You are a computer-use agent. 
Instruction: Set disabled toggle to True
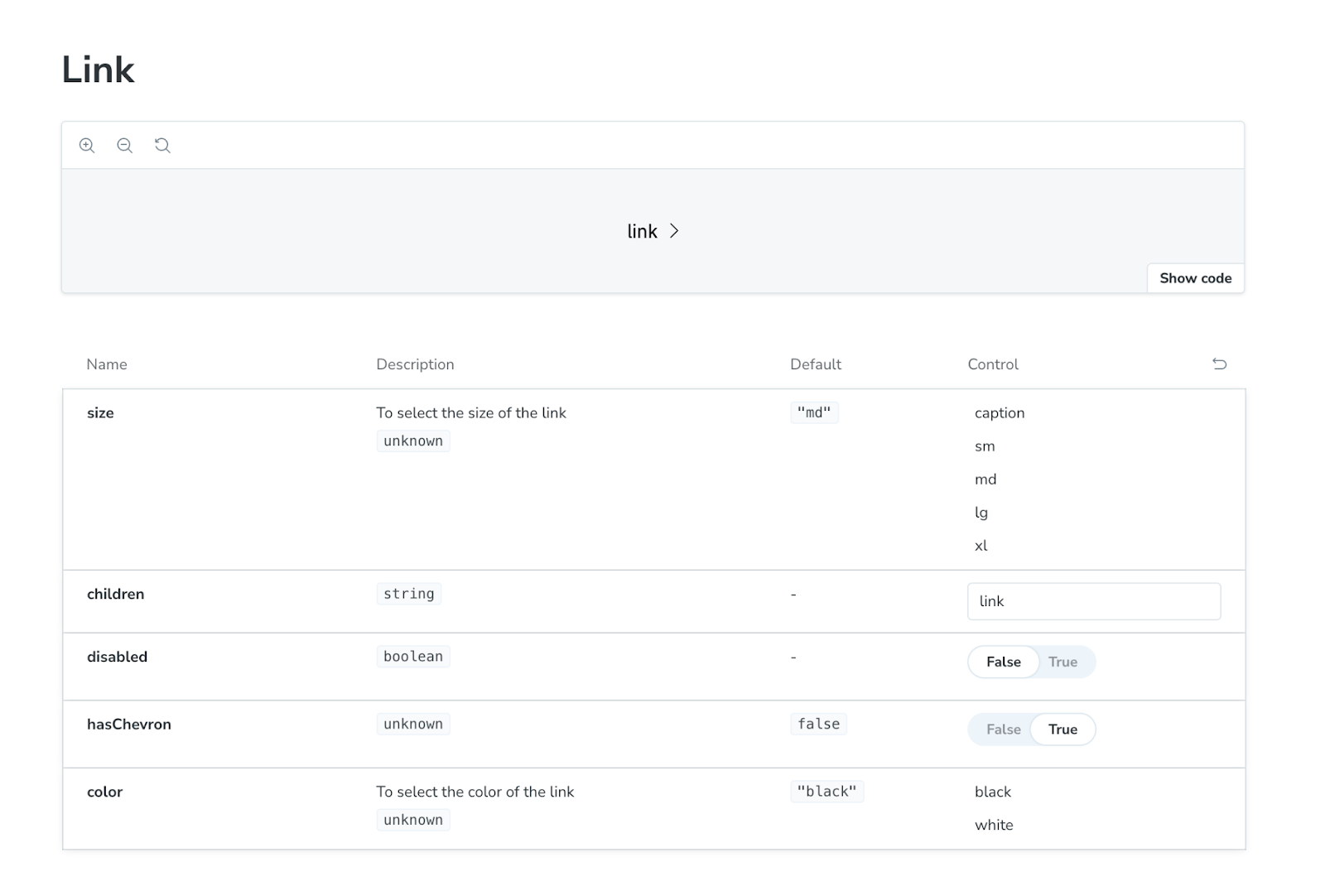coord(1062,662)
